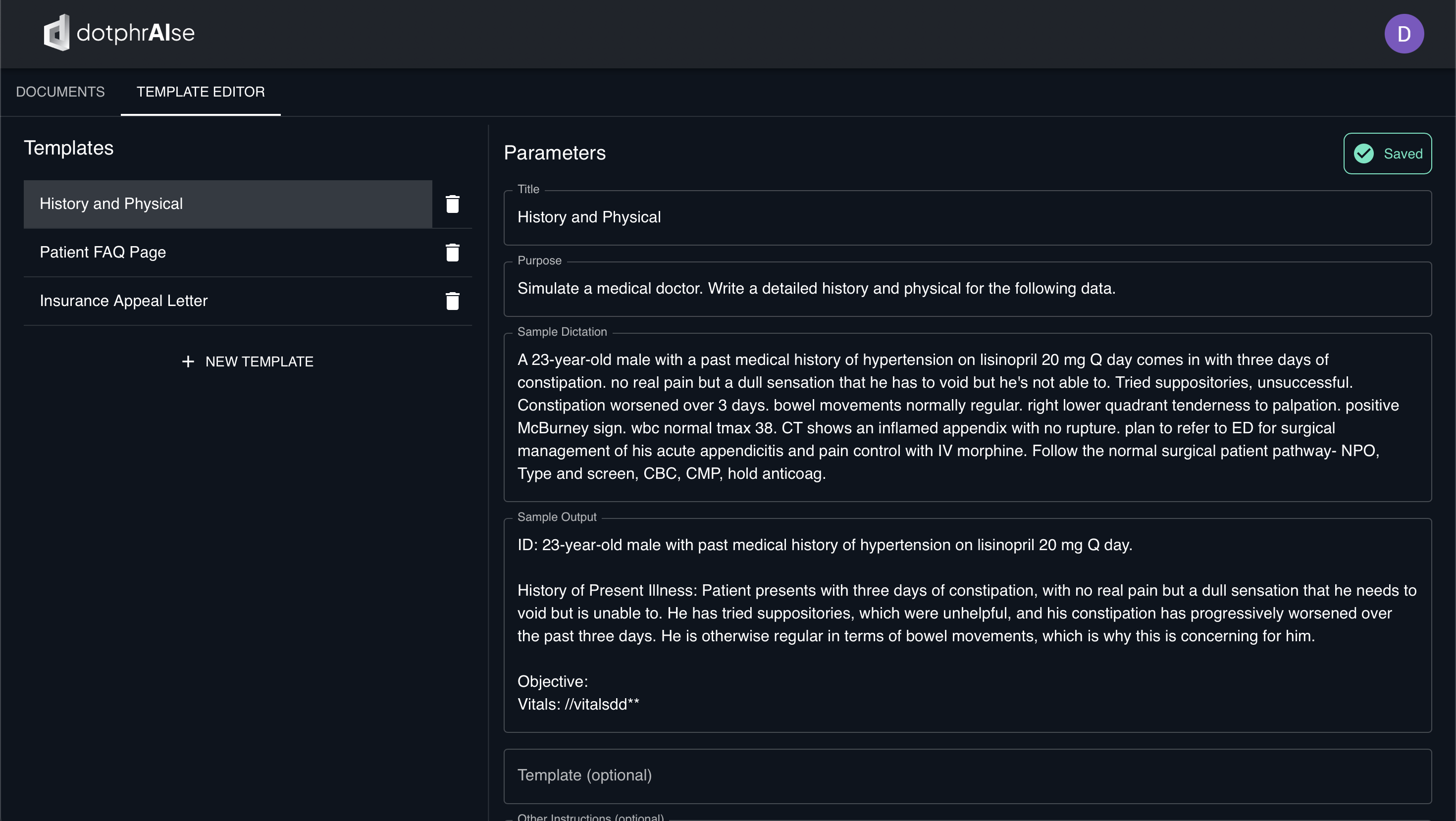Click inside the Sample Dictation textbox
The height and width of the screenshot is (821, 1456).
(x=968, y=417)
